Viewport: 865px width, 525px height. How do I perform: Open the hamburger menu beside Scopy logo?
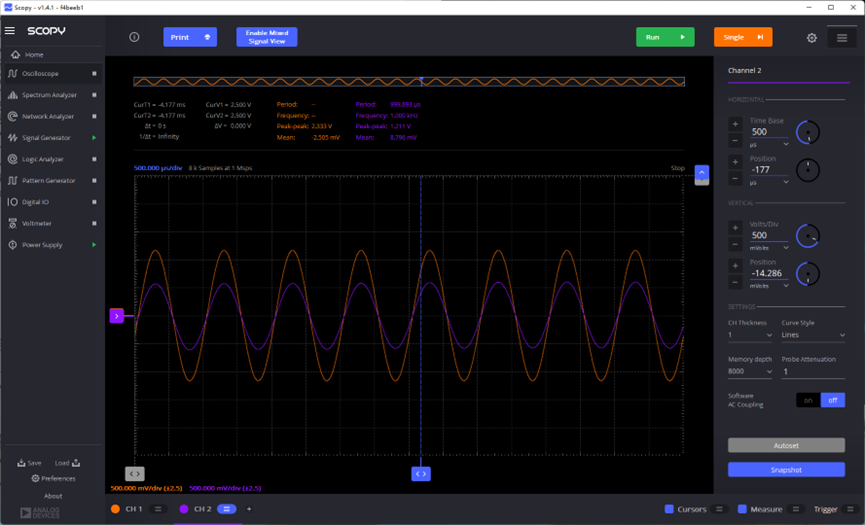10,31
